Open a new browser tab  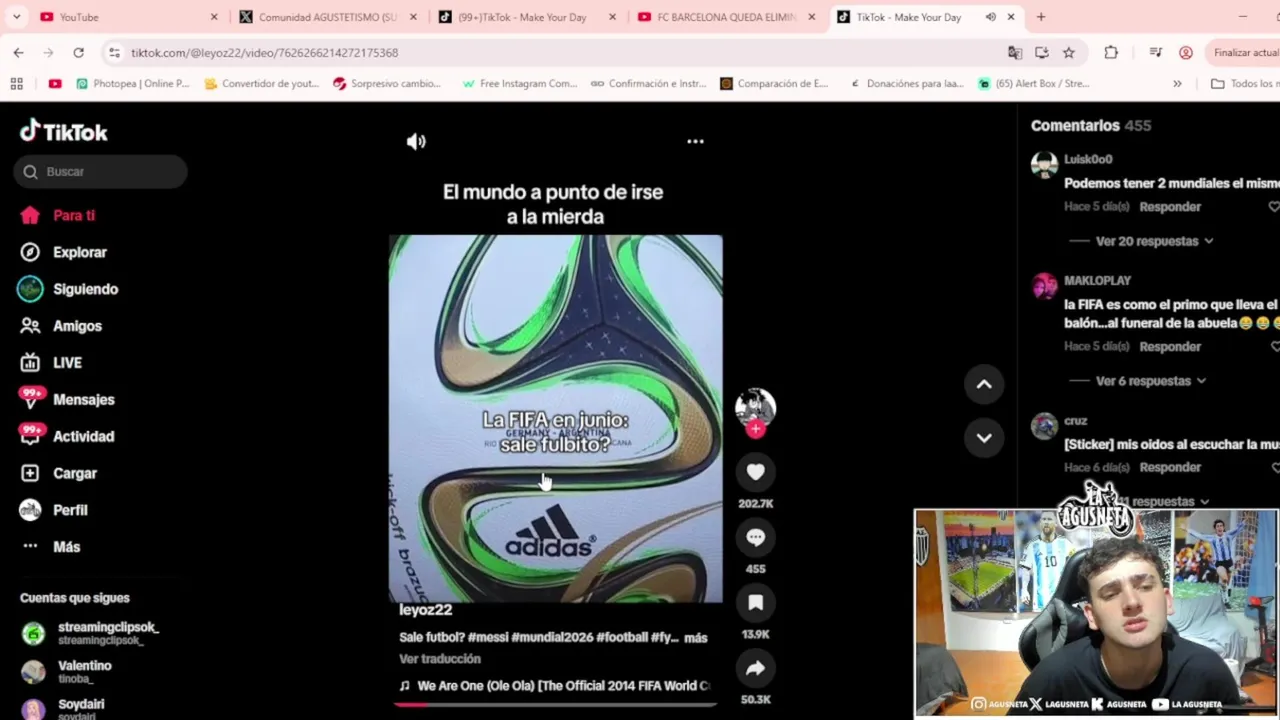1041,17
